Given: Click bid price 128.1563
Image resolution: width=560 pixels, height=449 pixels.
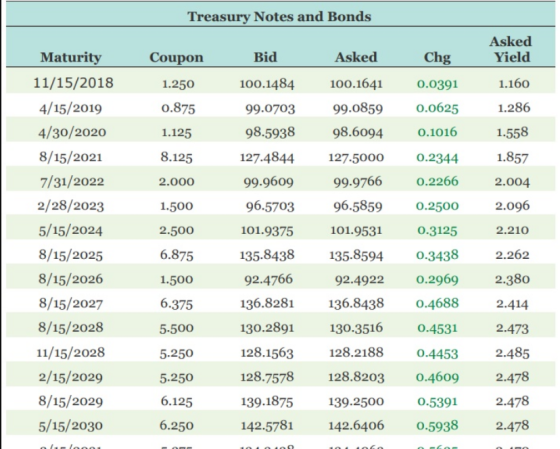Looking at the screenshot, I should [267, 353].
